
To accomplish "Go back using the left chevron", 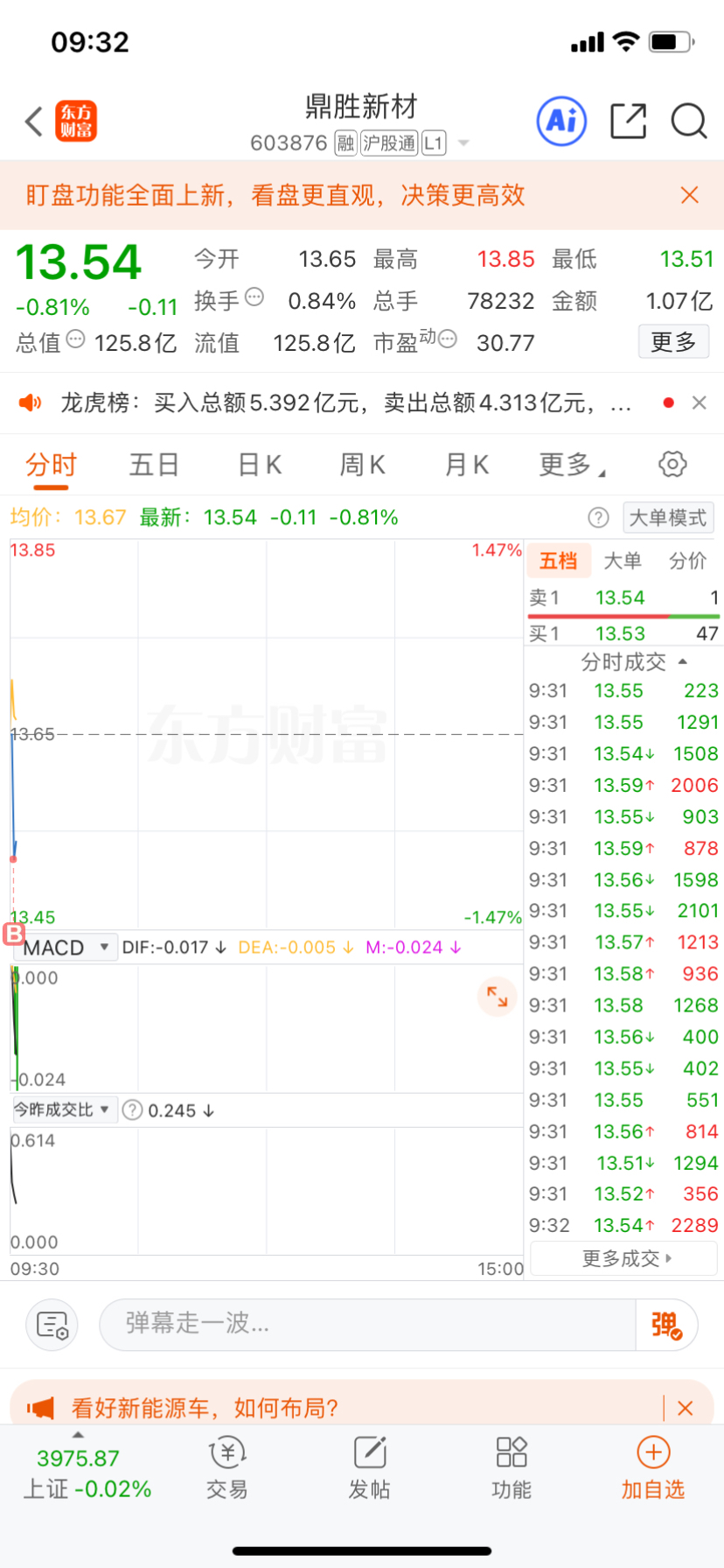I will click(33, 121).
